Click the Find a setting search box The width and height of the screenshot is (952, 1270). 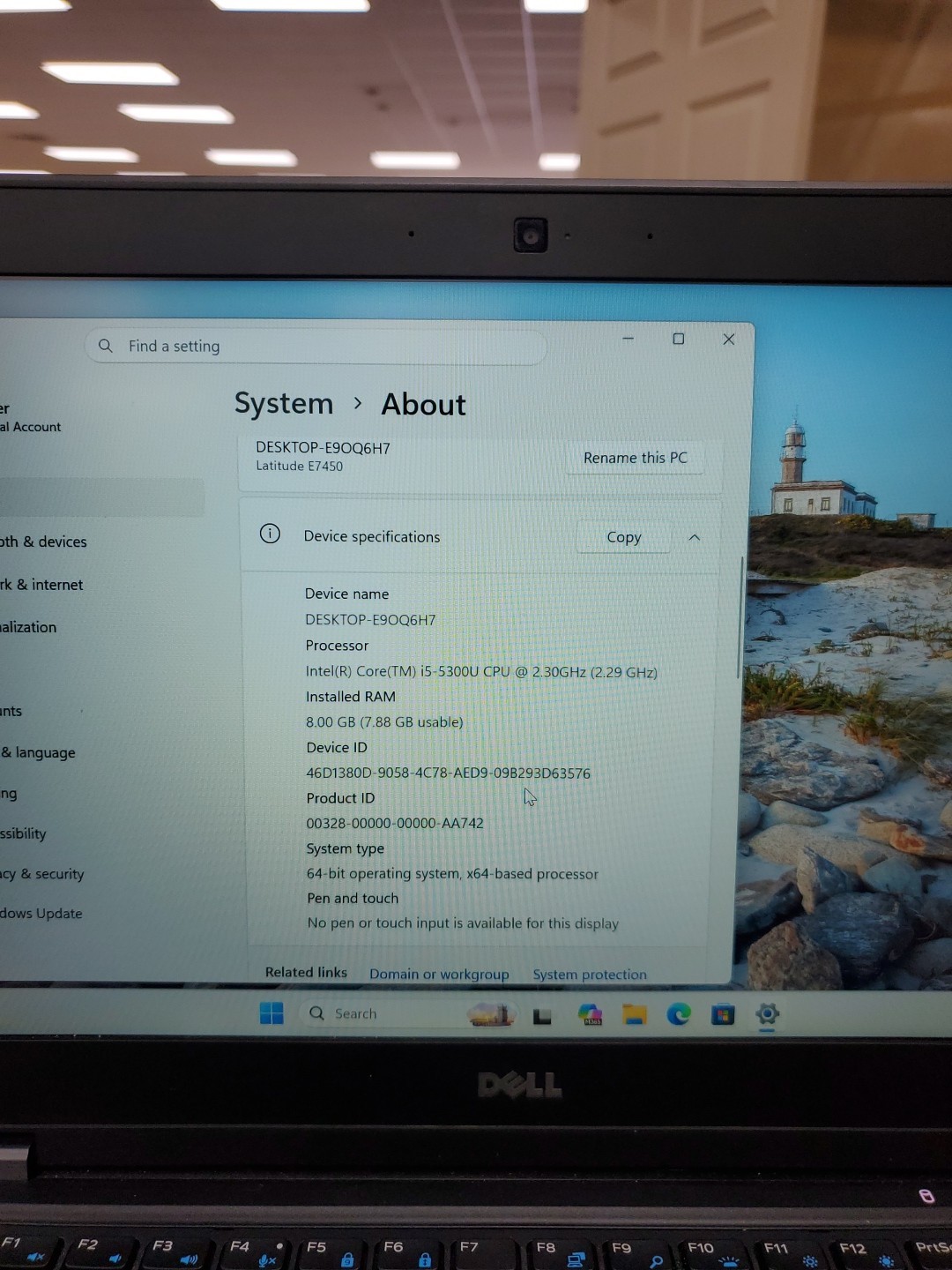tap(316, 347)
